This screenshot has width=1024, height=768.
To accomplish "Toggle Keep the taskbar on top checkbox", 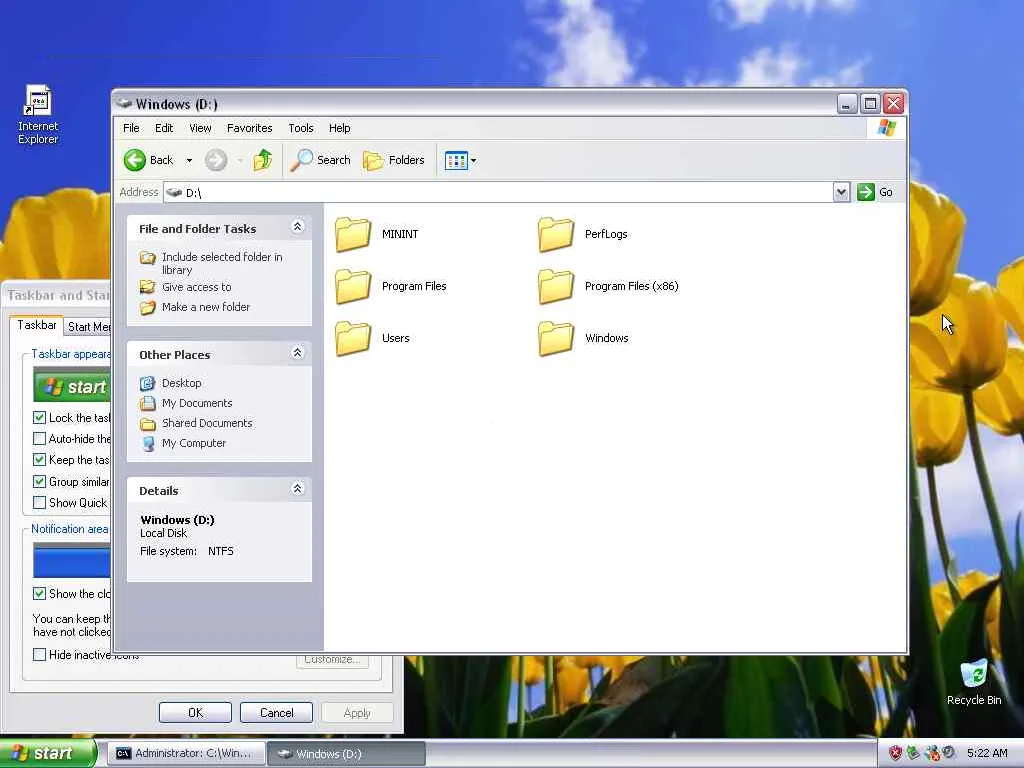I will [39, 460].
